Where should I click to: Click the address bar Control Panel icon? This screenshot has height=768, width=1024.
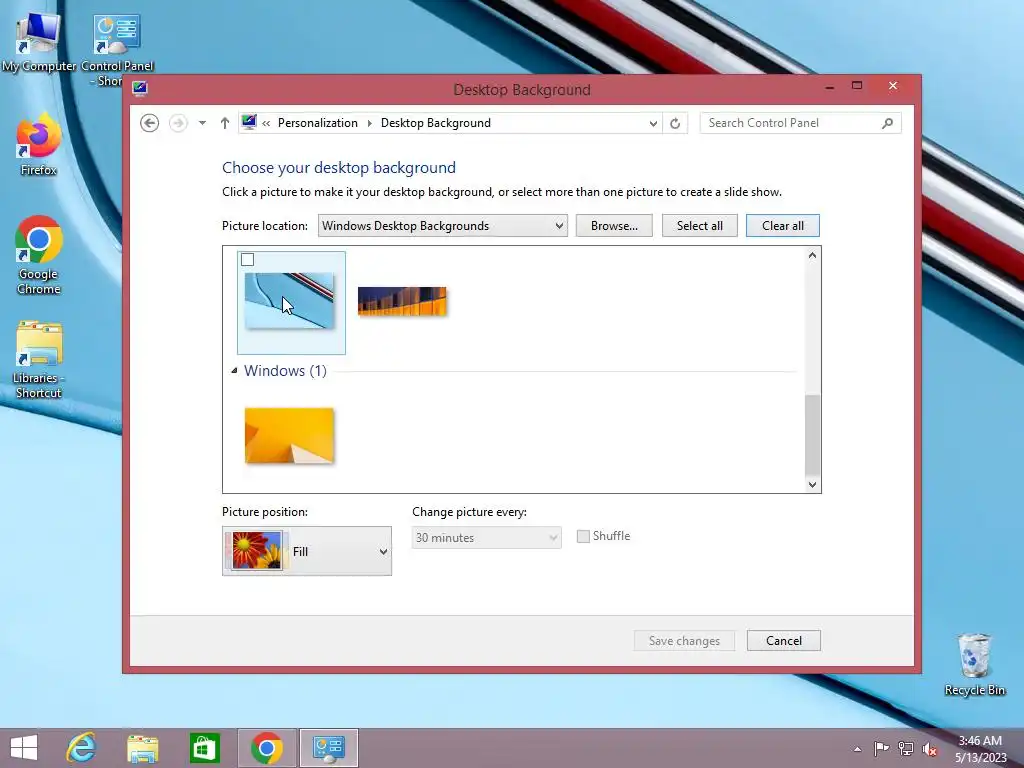(249, 122)
